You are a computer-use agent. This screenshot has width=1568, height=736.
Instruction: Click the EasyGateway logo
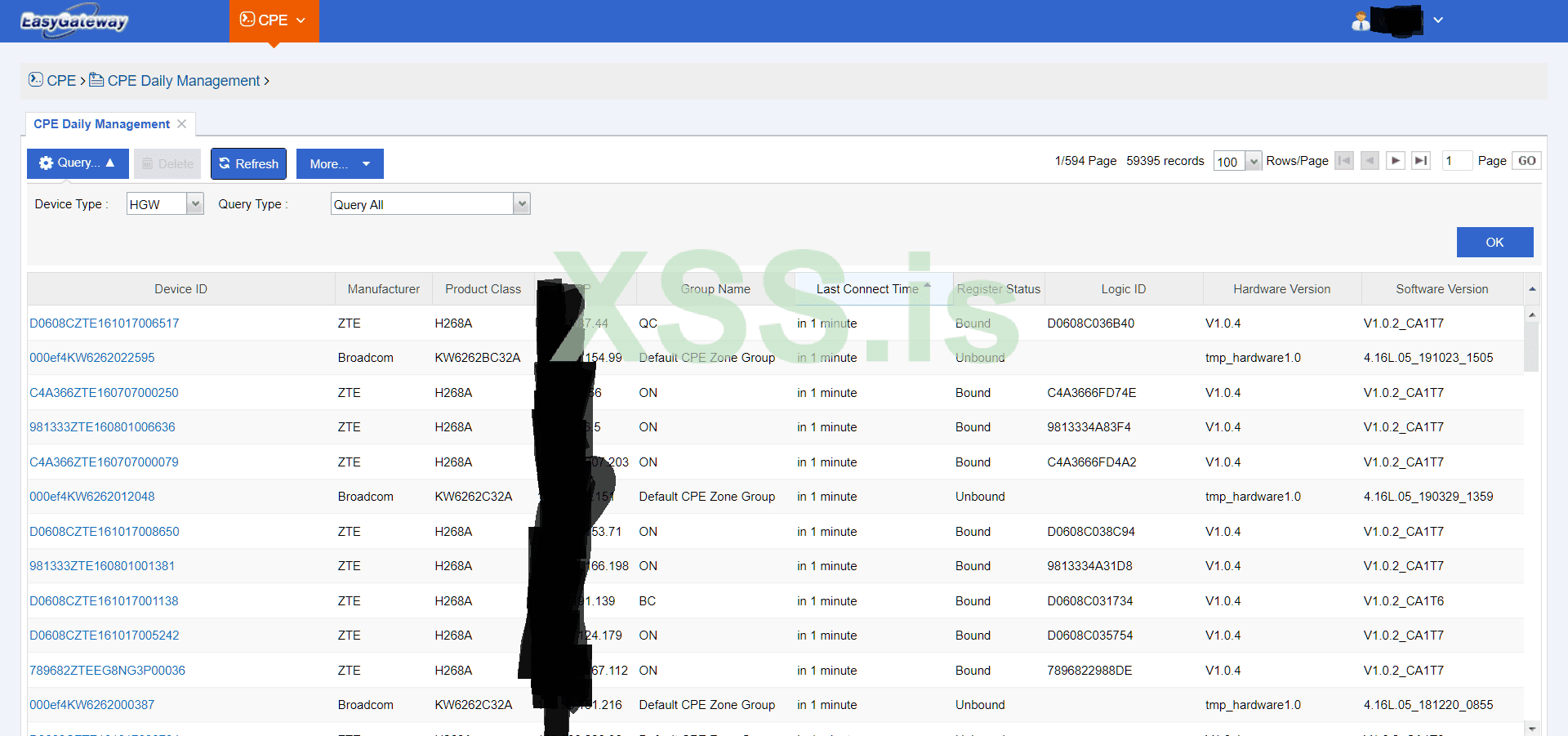pyautogui.click(x=74, y=21)
